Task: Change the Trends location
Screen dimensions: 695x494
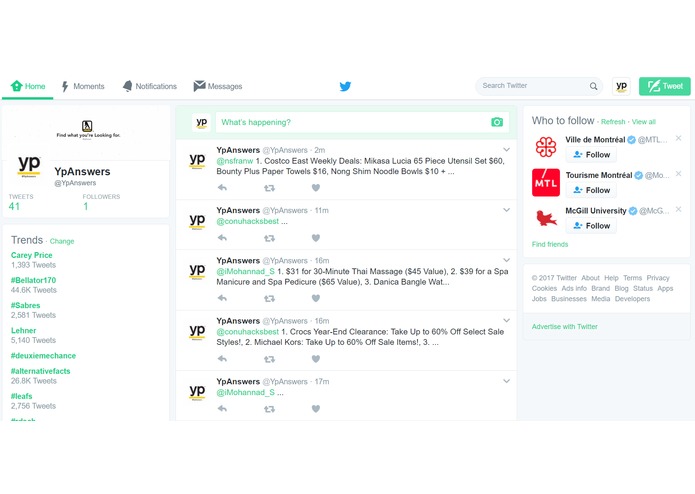Action: (62, 241)
